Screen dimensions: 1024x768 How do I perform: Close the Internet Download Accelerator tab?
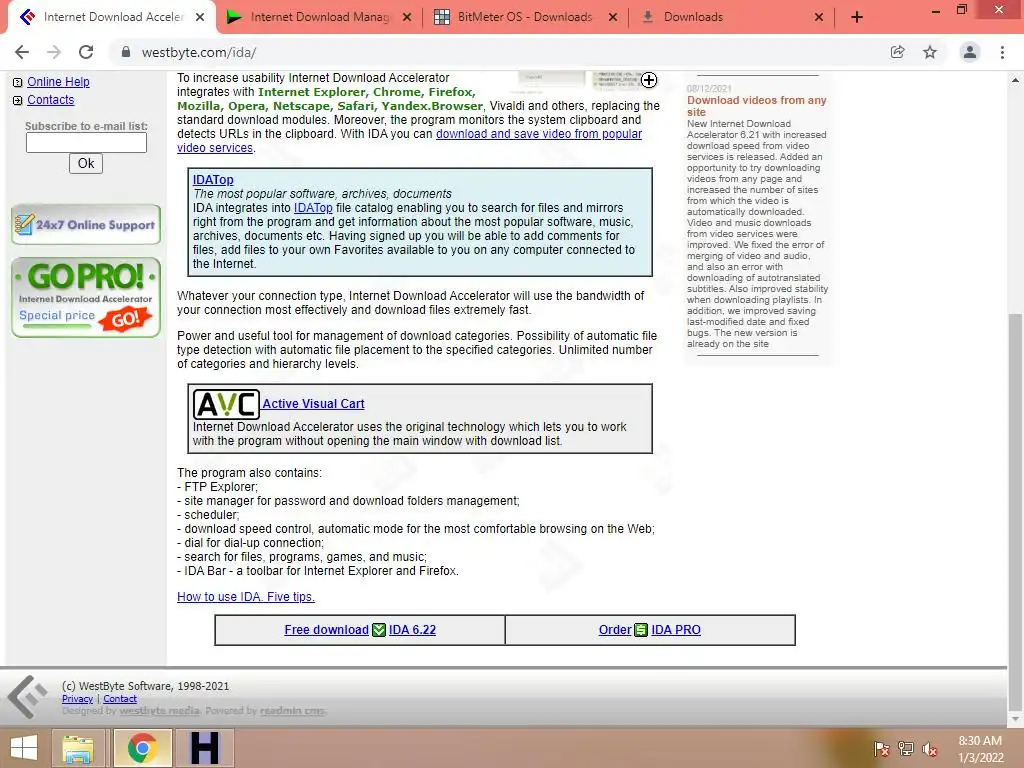pyautogui.click(x=200, y=17)
